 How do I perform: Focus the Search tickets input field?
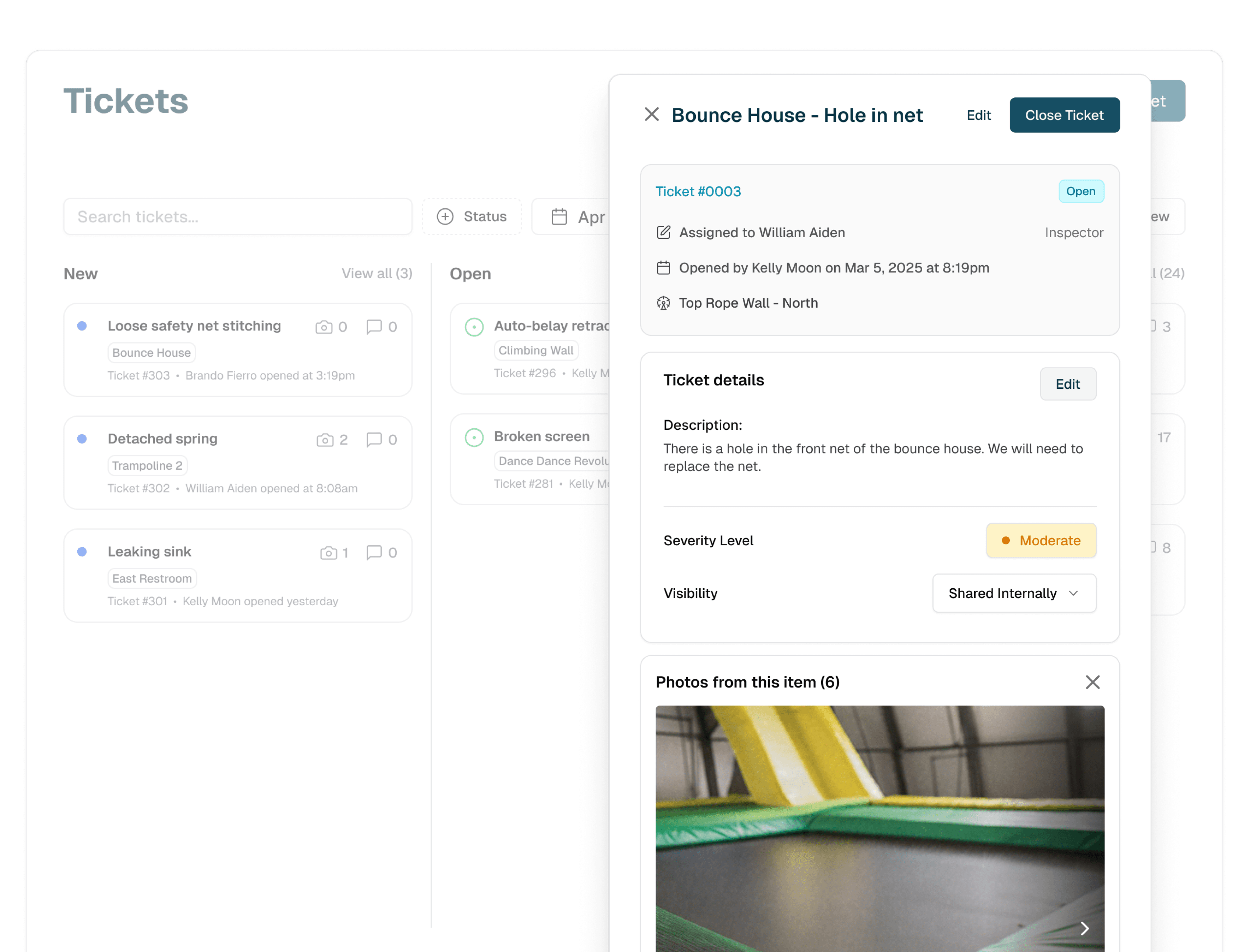(237, 217)
